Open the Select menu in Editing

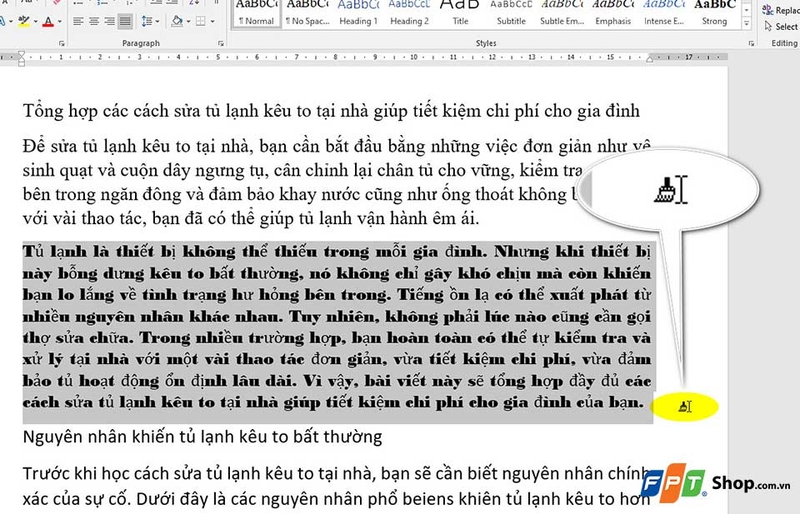tap(782, 27)
